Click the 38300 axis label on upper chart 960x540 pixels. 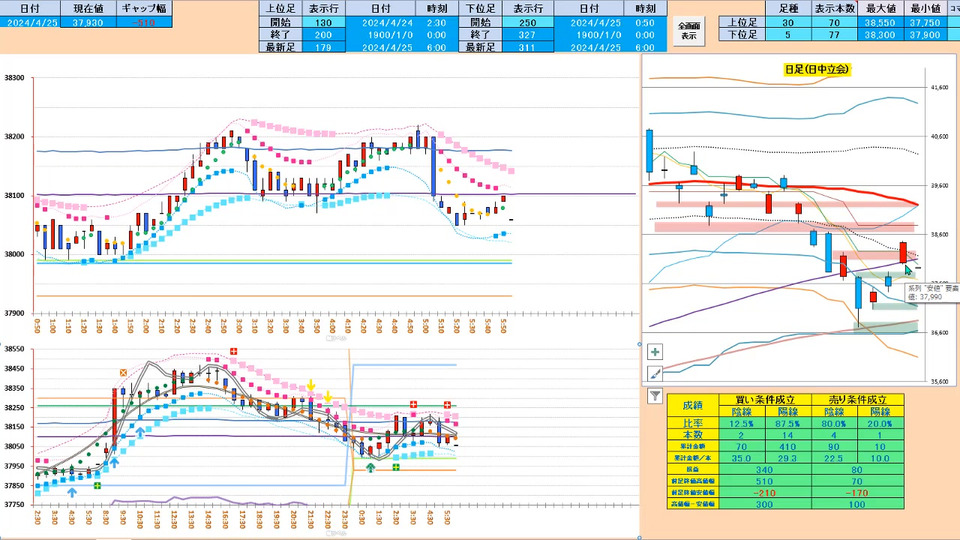coord(14,78)
